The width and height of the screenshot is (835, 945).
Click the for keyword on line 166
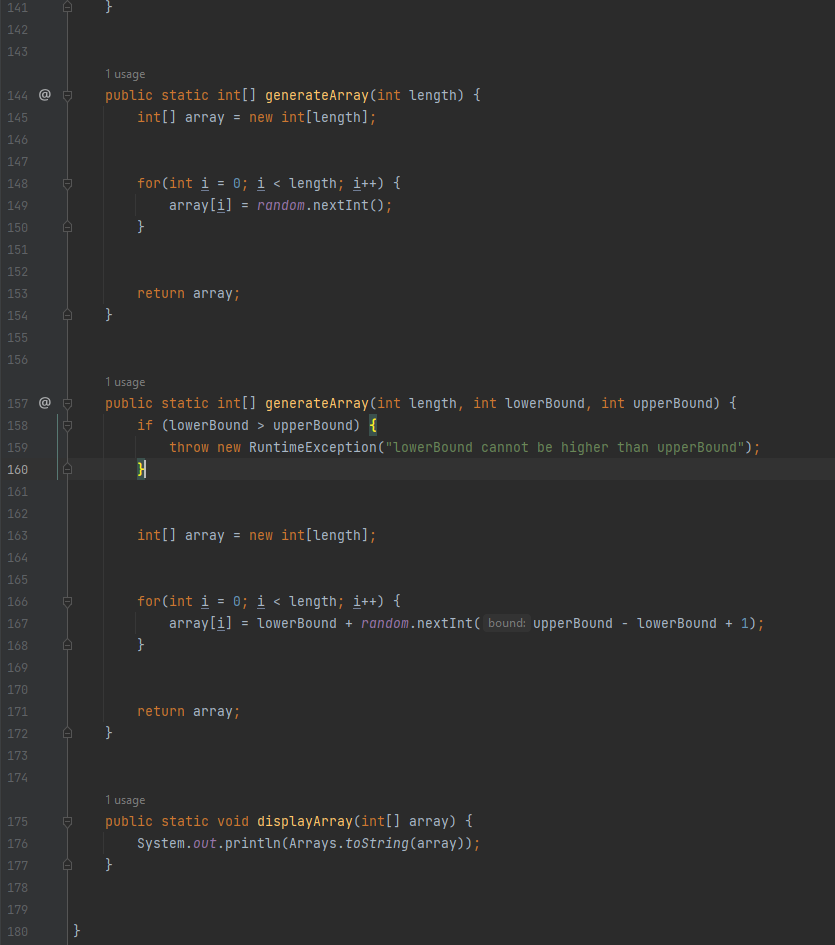tap(149, 601)
